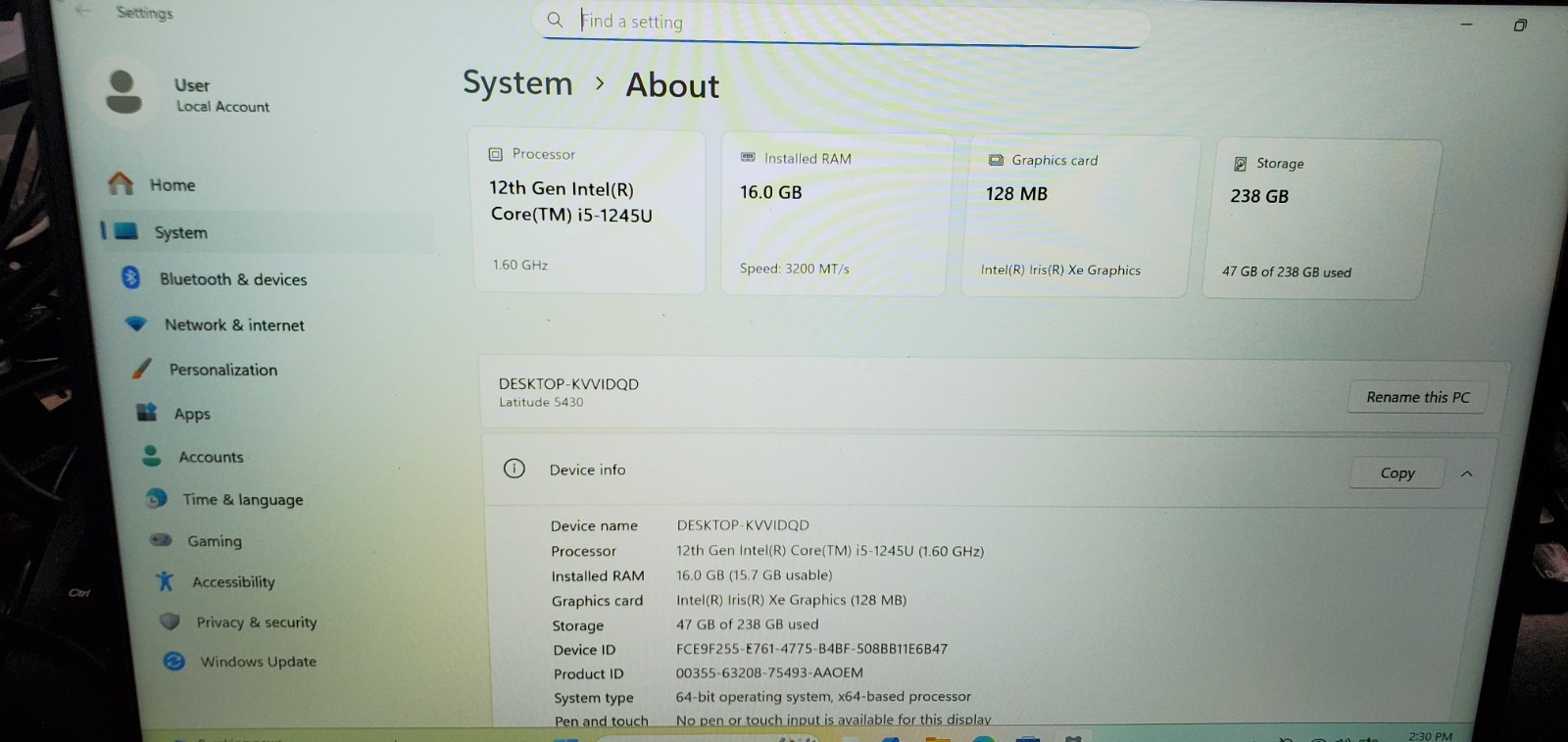Open Gaming settings label
The width and height of the screenshot is (1568, 742).
215,541
